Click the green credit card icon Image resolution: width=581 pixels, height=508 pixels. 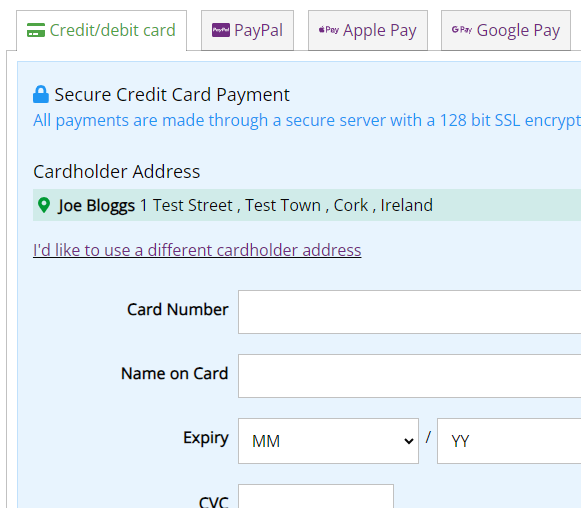(x=36, y=30)
